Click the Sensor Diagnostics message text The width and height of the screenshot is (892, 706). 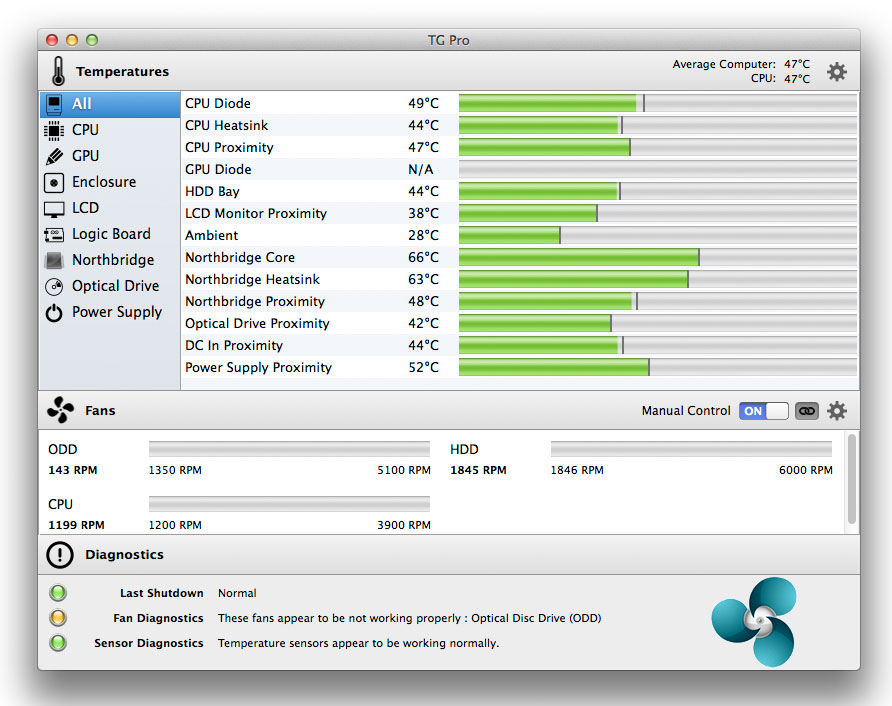(358, 643)
